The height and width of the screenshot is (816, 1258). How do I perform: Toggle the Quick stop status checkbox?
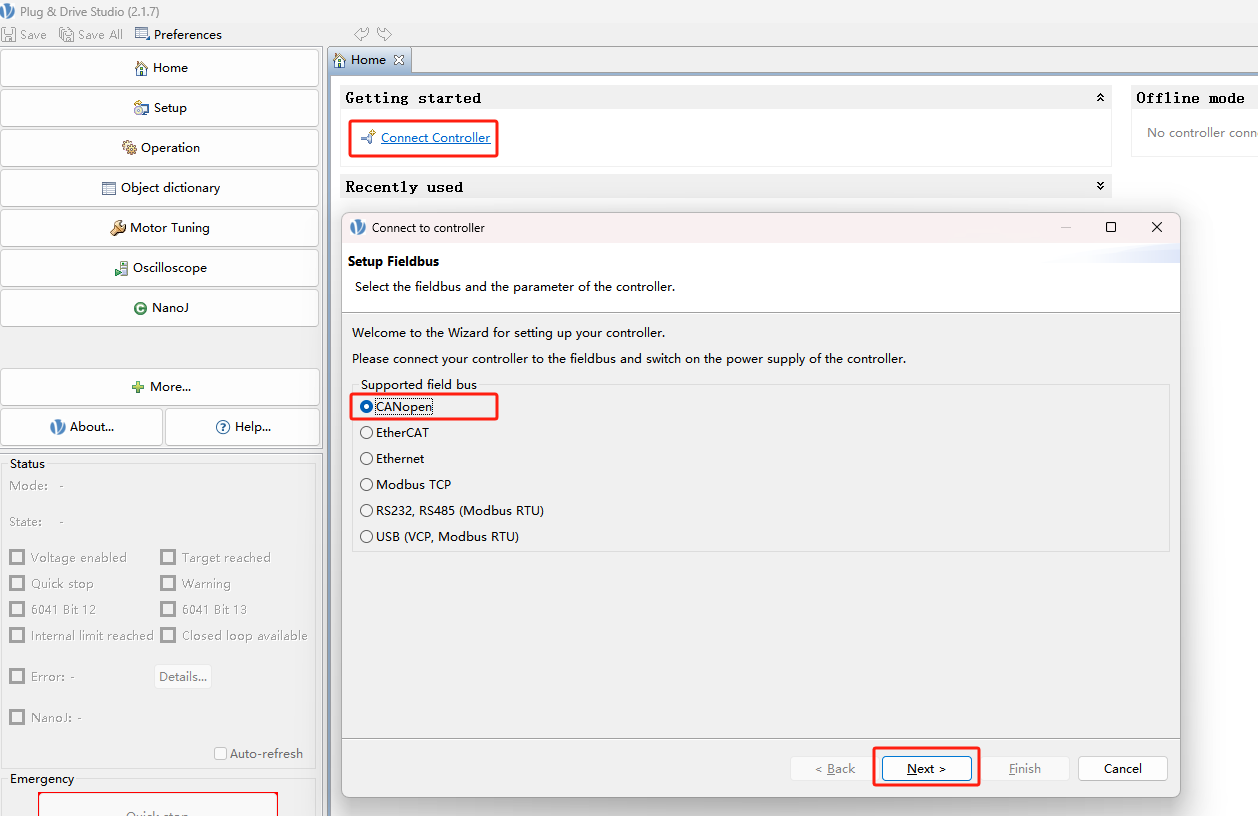[17, 584]
